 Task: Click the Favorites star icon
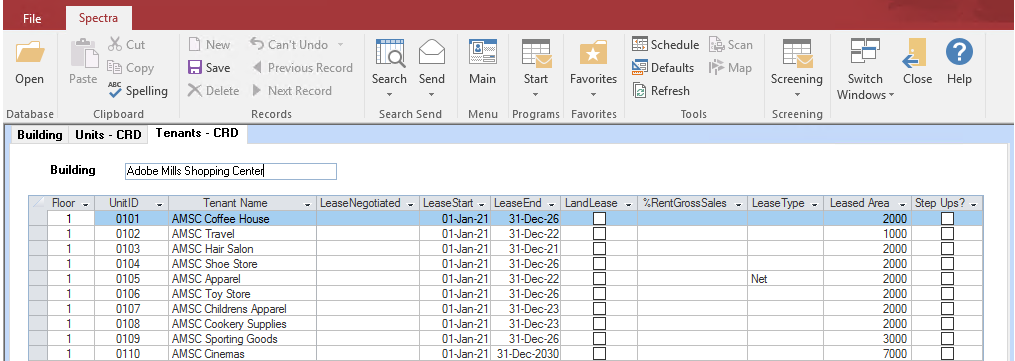tap(593, 53)
